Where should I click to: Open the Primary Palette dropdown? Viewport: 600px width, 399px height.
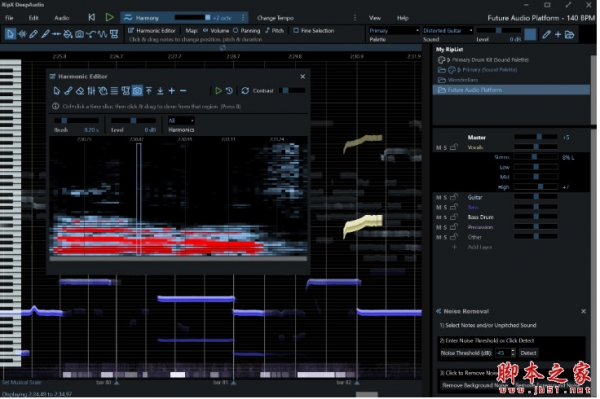395,31
